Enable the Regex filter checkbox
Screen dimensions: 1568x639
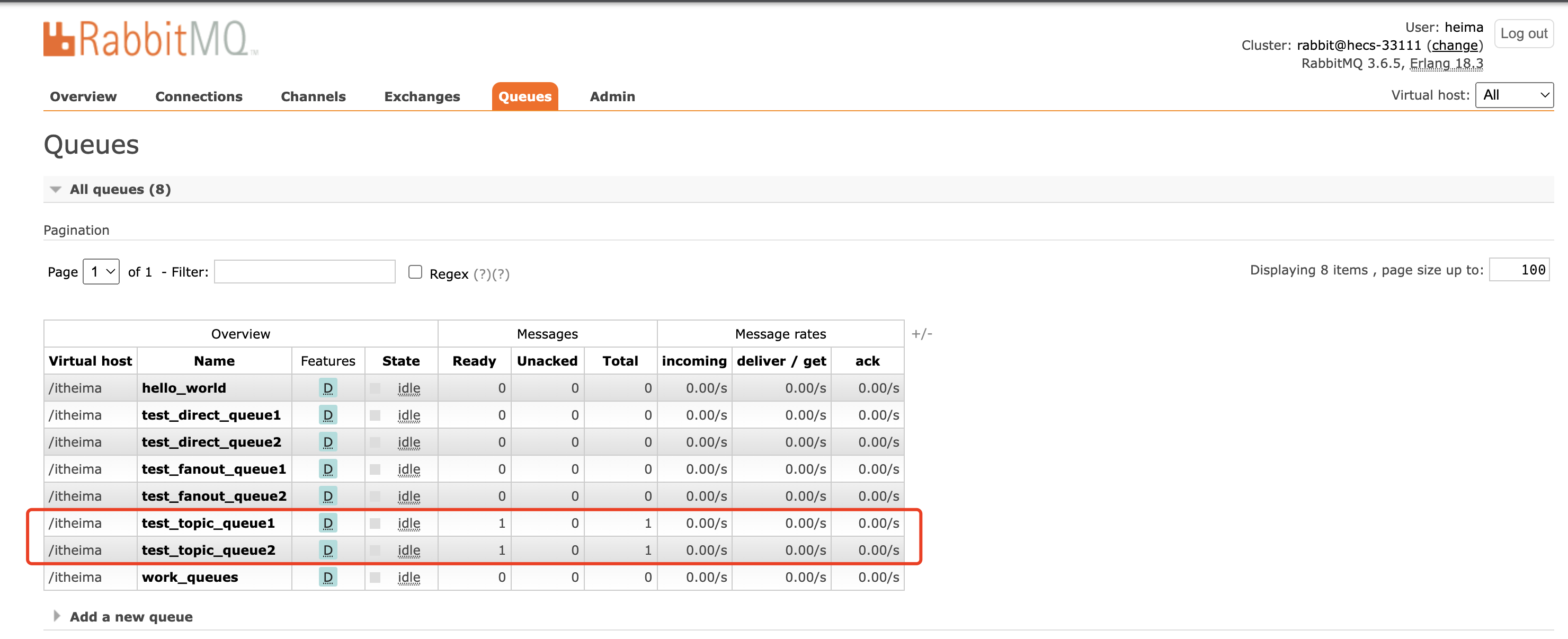click(x=415, y=272)
